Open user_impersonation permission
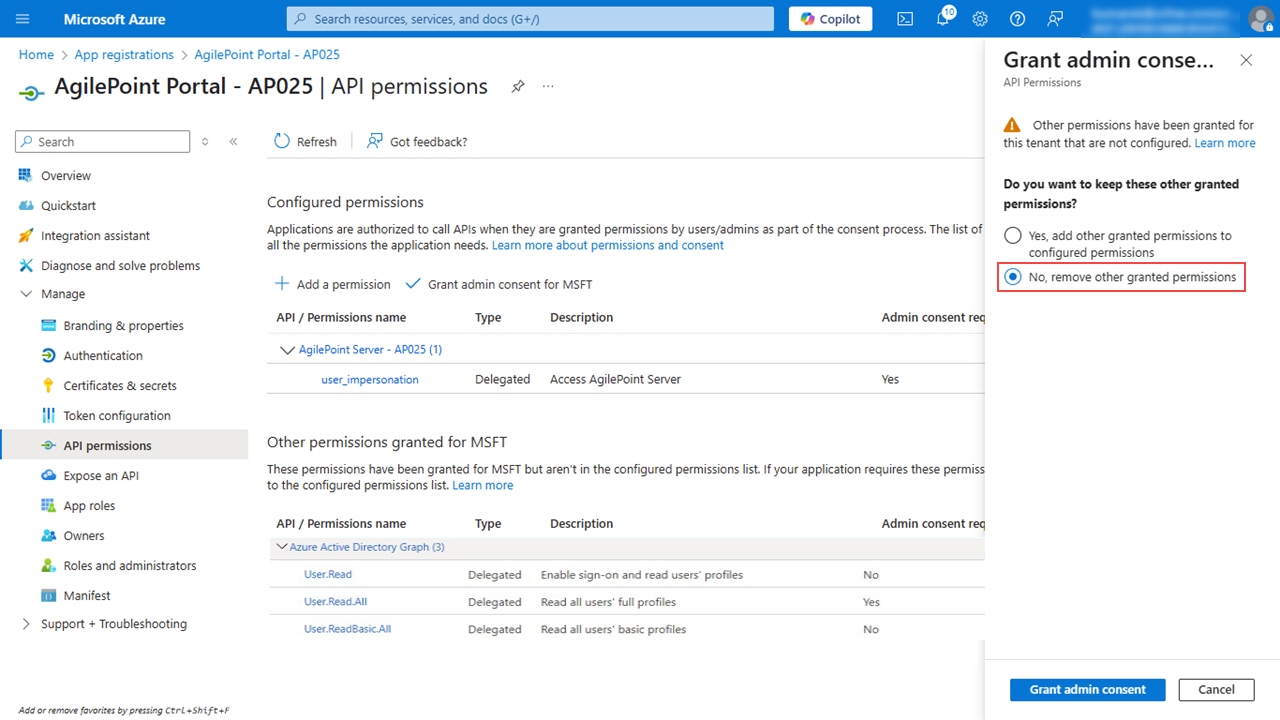Screen dimensions: 1280x720 pos(370,379)
